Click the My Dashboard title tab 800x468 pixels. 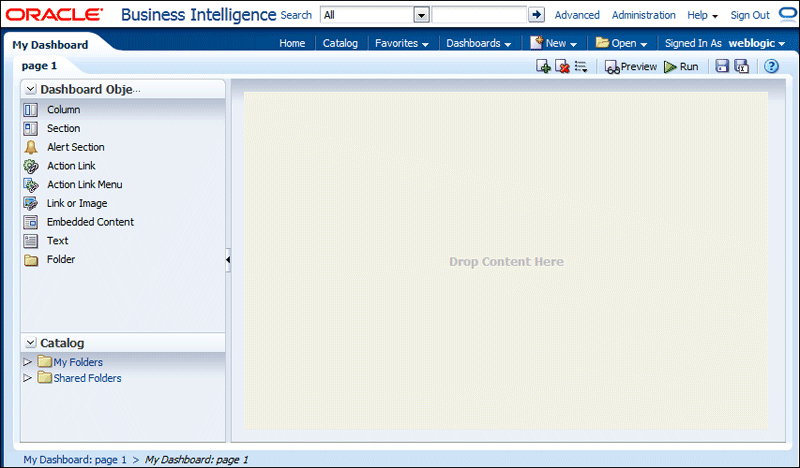point(50,45)
